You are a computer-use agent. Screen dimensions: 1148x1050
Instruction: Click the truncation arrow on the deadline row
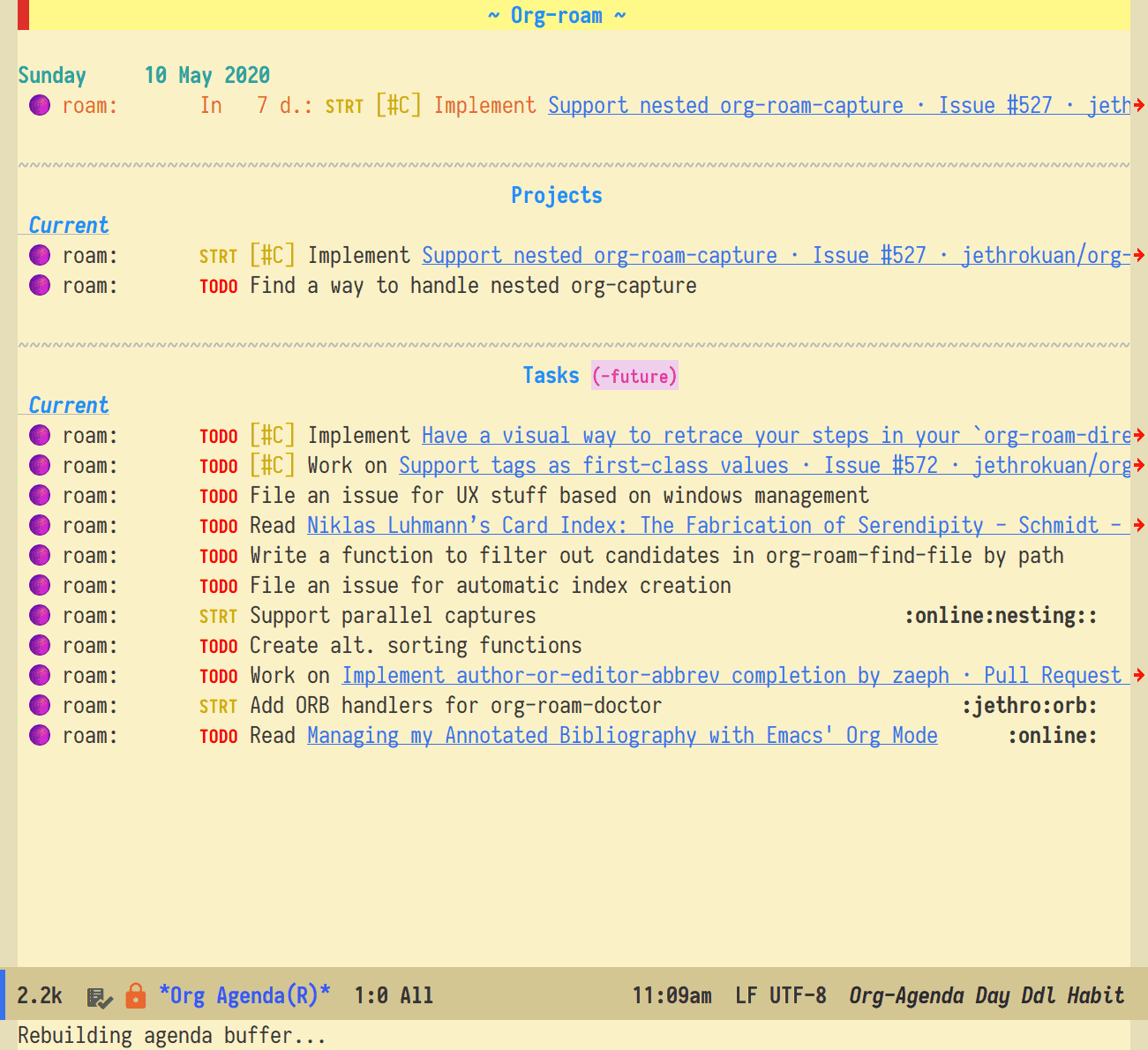click(x=1139, y=106)
